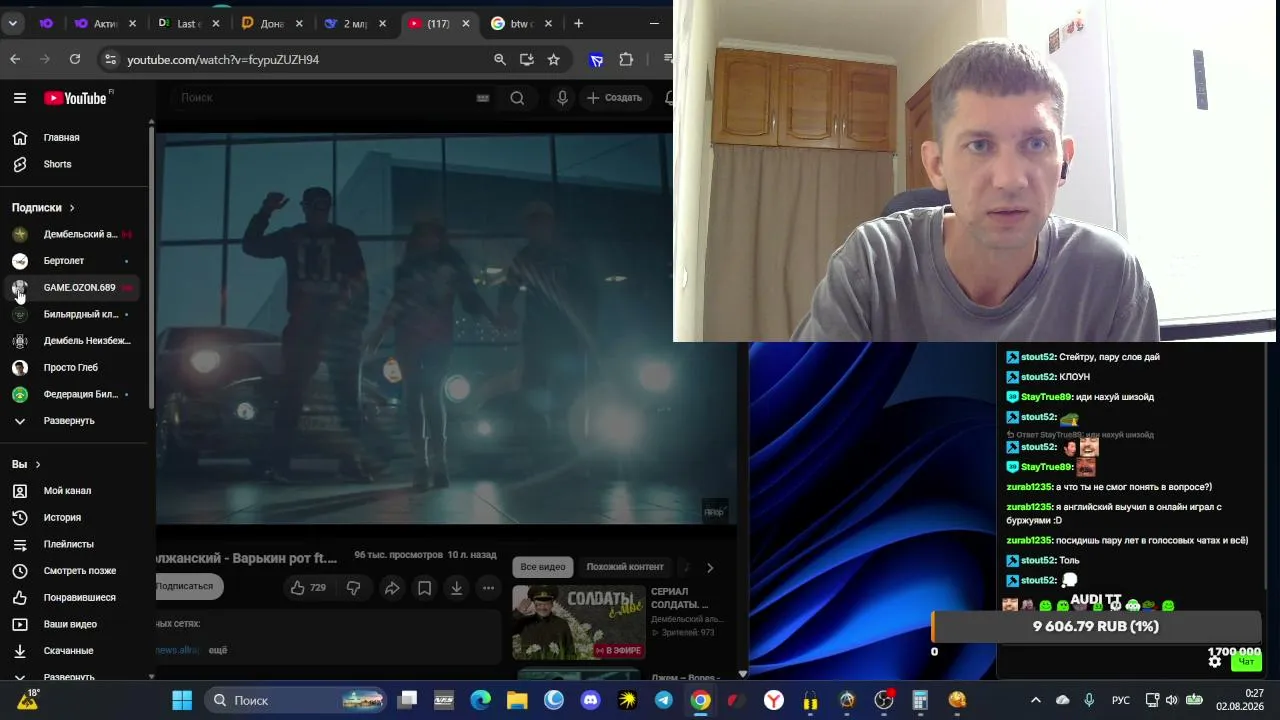Open File Explorer from the taskbar
This screenshot has width=1280, height=720.
click(517, 700)
